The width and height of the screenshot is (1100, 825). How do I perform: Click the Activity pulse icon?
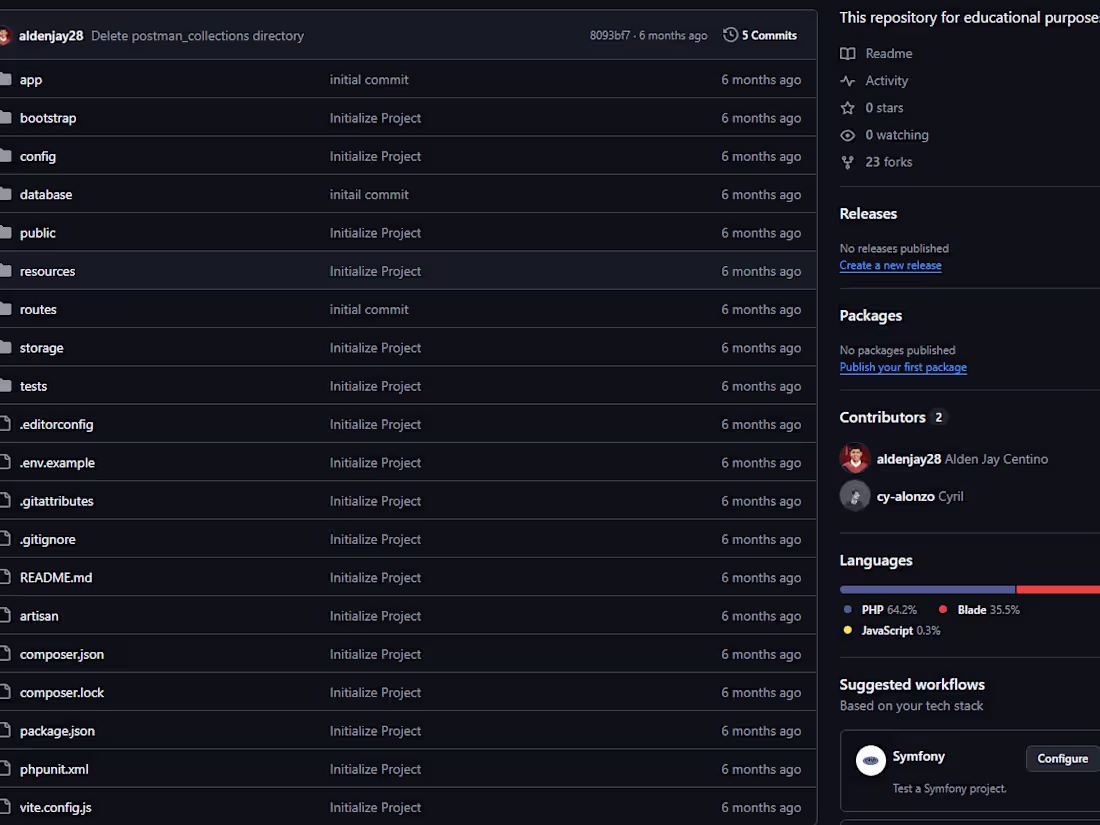click(x=849, y=80)
